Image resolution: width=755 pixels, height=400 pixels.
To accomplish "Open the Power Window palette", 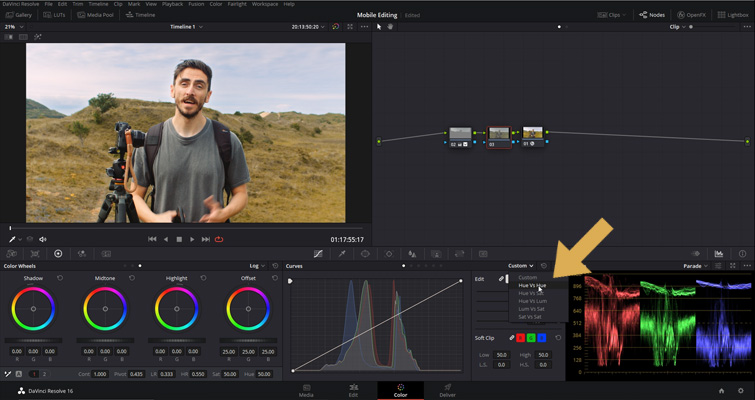I will [x=365, y=254].
